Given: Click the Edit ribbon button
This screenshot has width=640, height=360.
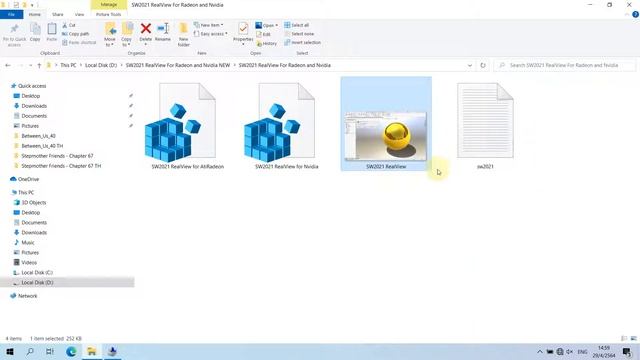Looking at the screenshot, I should click(264, 34).
